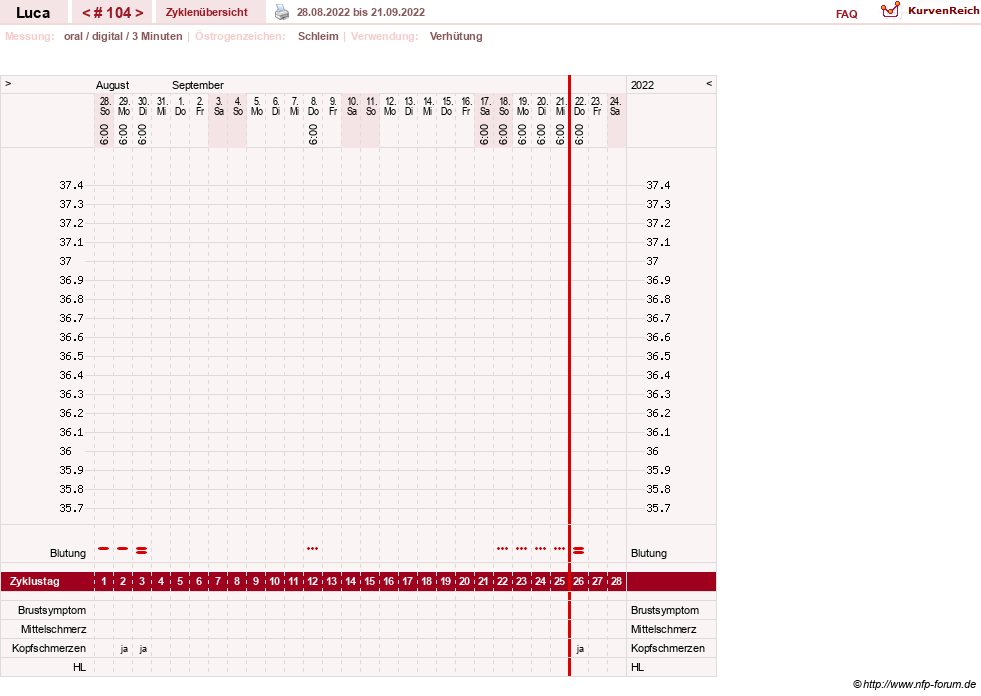Click the 6:00 time under 28 August
Viewport: 981px width, 696px height.
(x=104, y=134)
